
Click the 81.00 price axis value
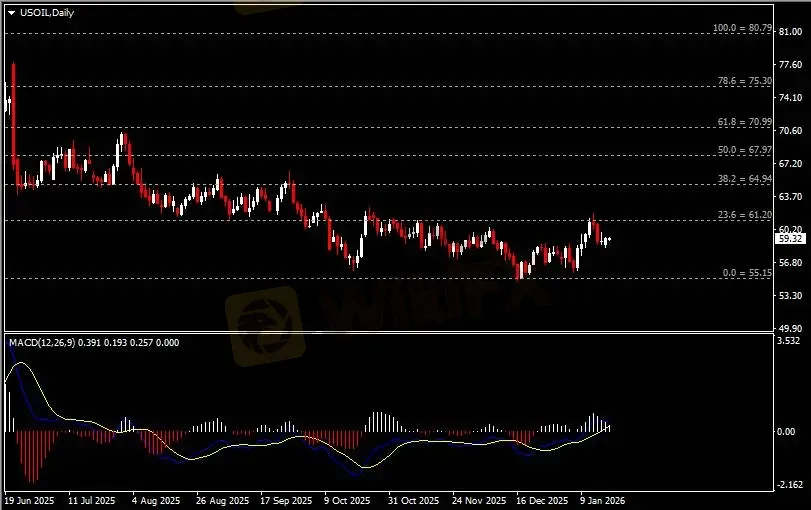[790, 32]
